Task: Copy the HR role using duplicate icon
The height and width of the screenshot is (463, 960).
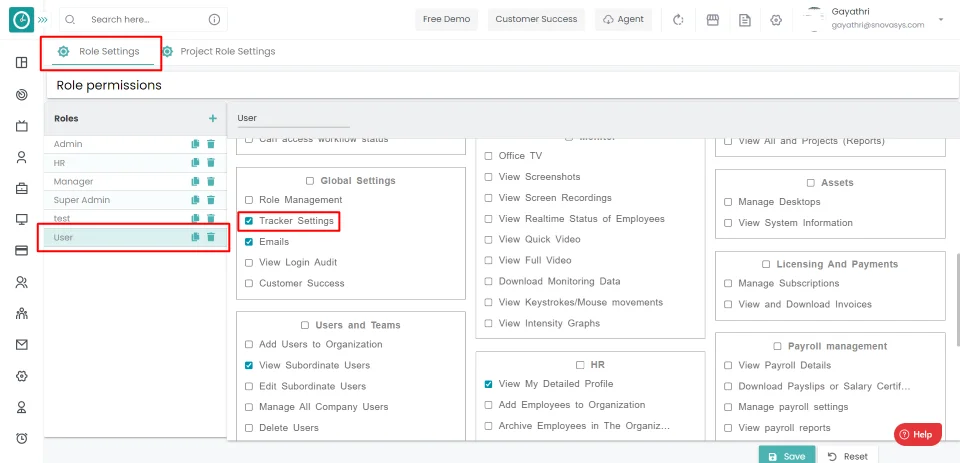Action: click(195, 163)
